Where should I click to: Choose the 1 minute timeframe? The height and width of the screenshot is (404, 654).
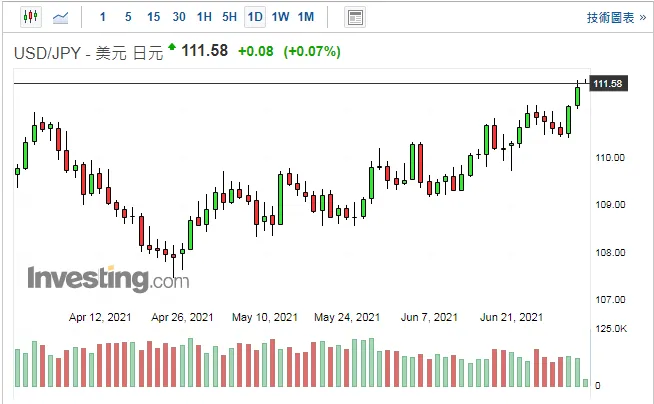click(103, 17)
